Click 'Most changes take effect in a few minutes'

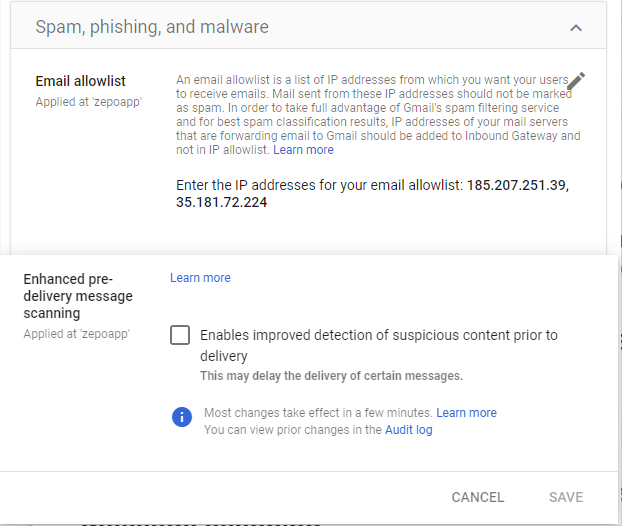318,412
